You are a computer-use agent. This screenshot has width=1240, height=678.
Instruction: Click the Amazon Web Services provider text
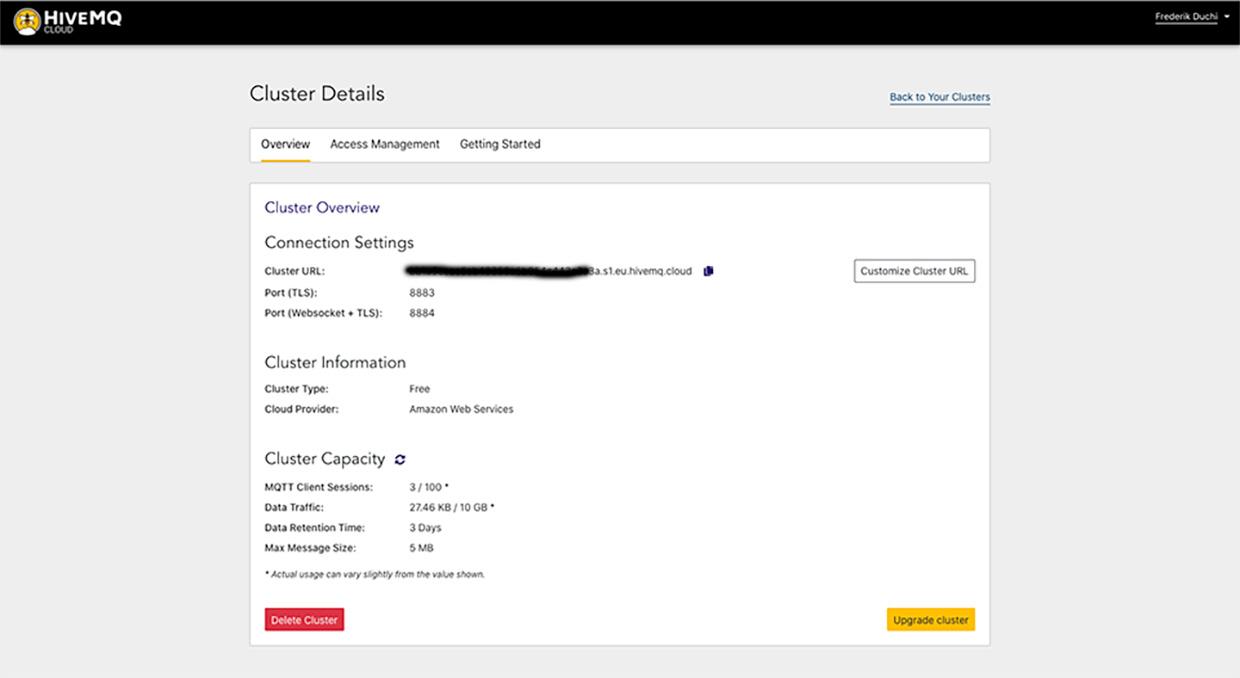point(461,409)
